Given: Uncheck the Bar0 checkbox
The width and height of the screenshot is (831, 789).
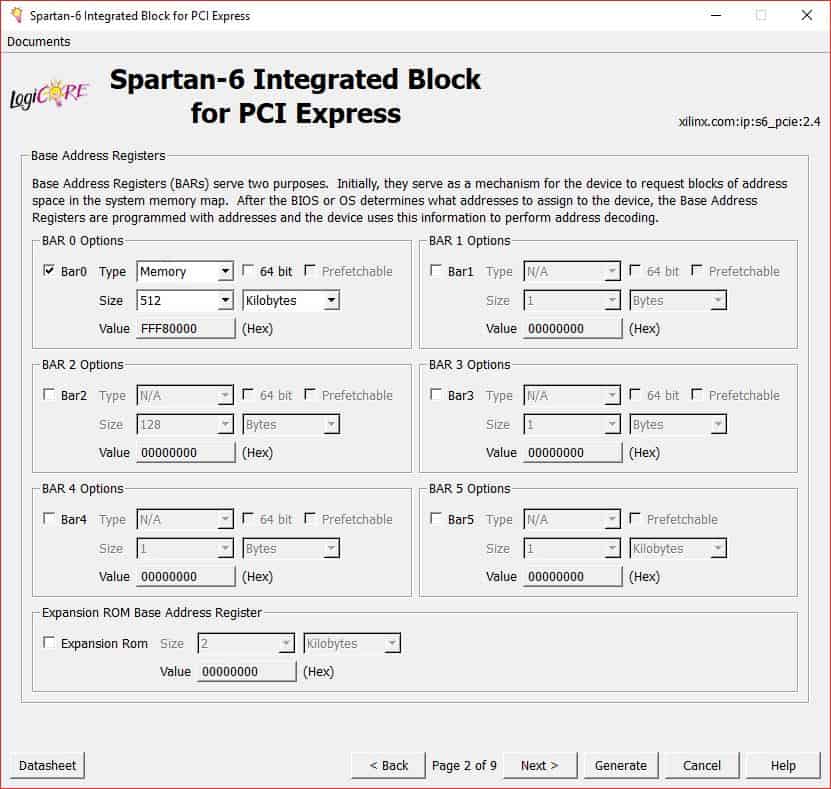Looking at the screenshot, I should (49, 271).
